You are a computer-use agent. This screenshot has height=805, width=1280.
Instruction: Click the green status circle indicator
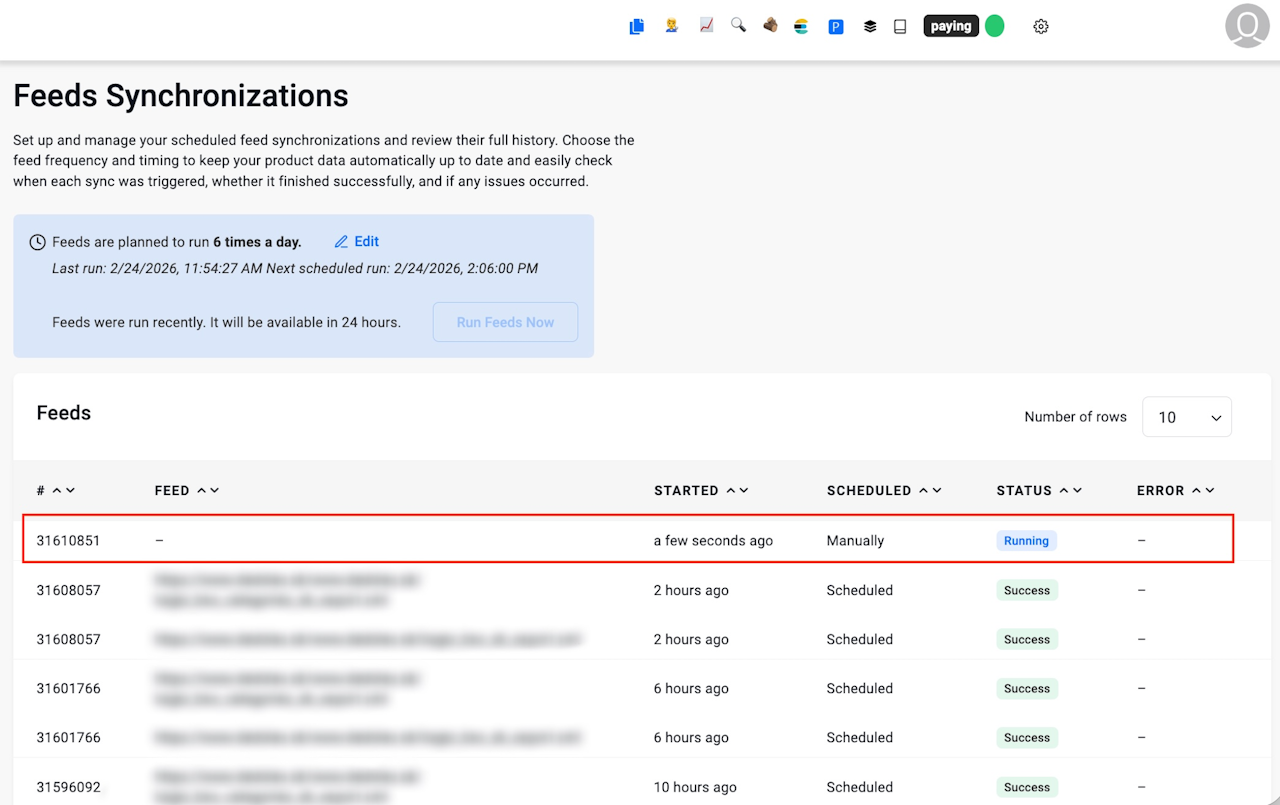tap(994, 27)
